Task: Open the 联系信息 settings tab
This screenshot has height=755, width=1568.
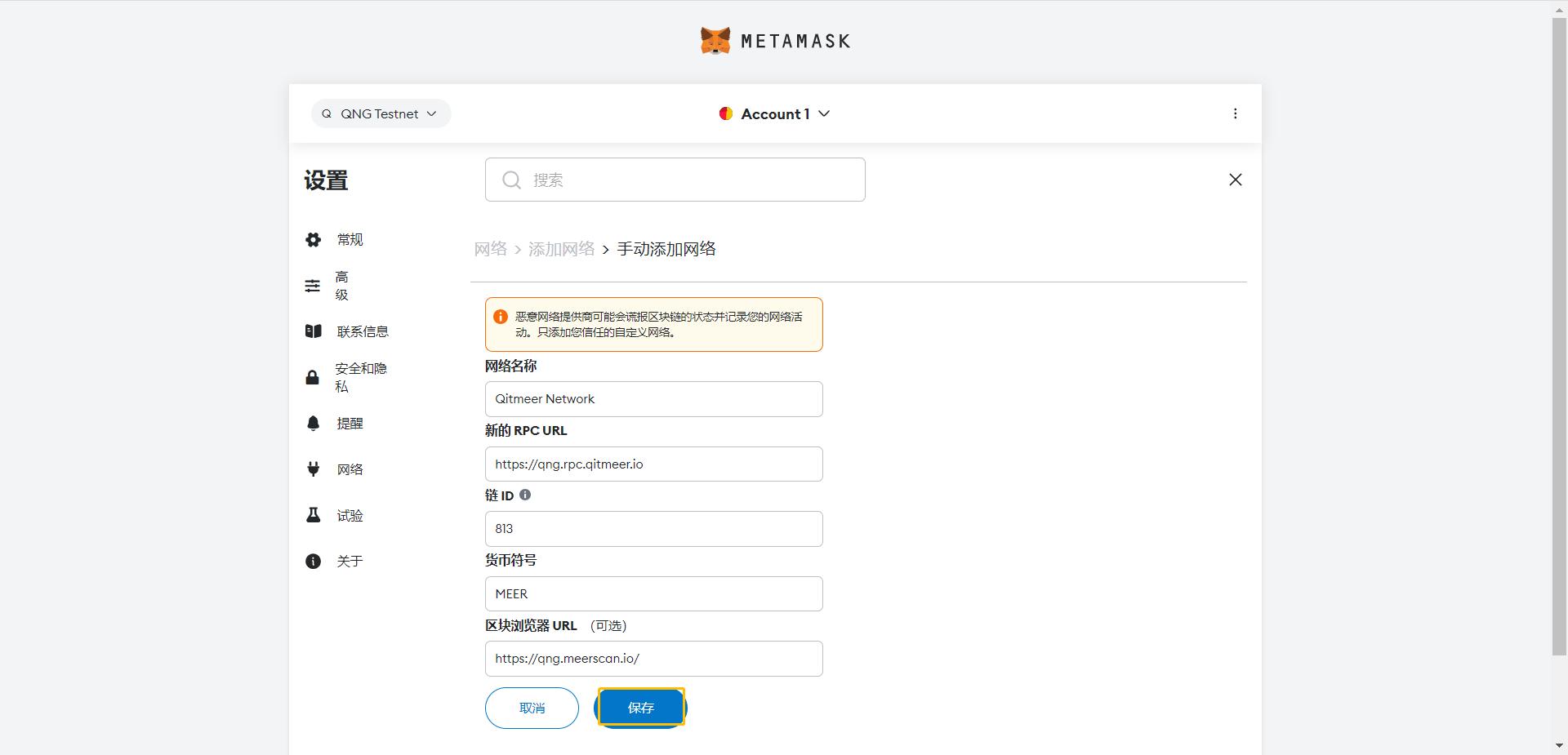Action: [x=363, y=331]
